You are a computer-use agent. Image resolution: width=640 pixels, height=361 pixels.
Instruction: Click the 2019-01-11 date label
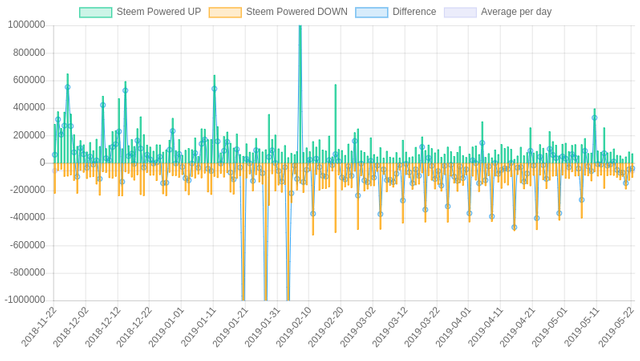pos(198,327)
